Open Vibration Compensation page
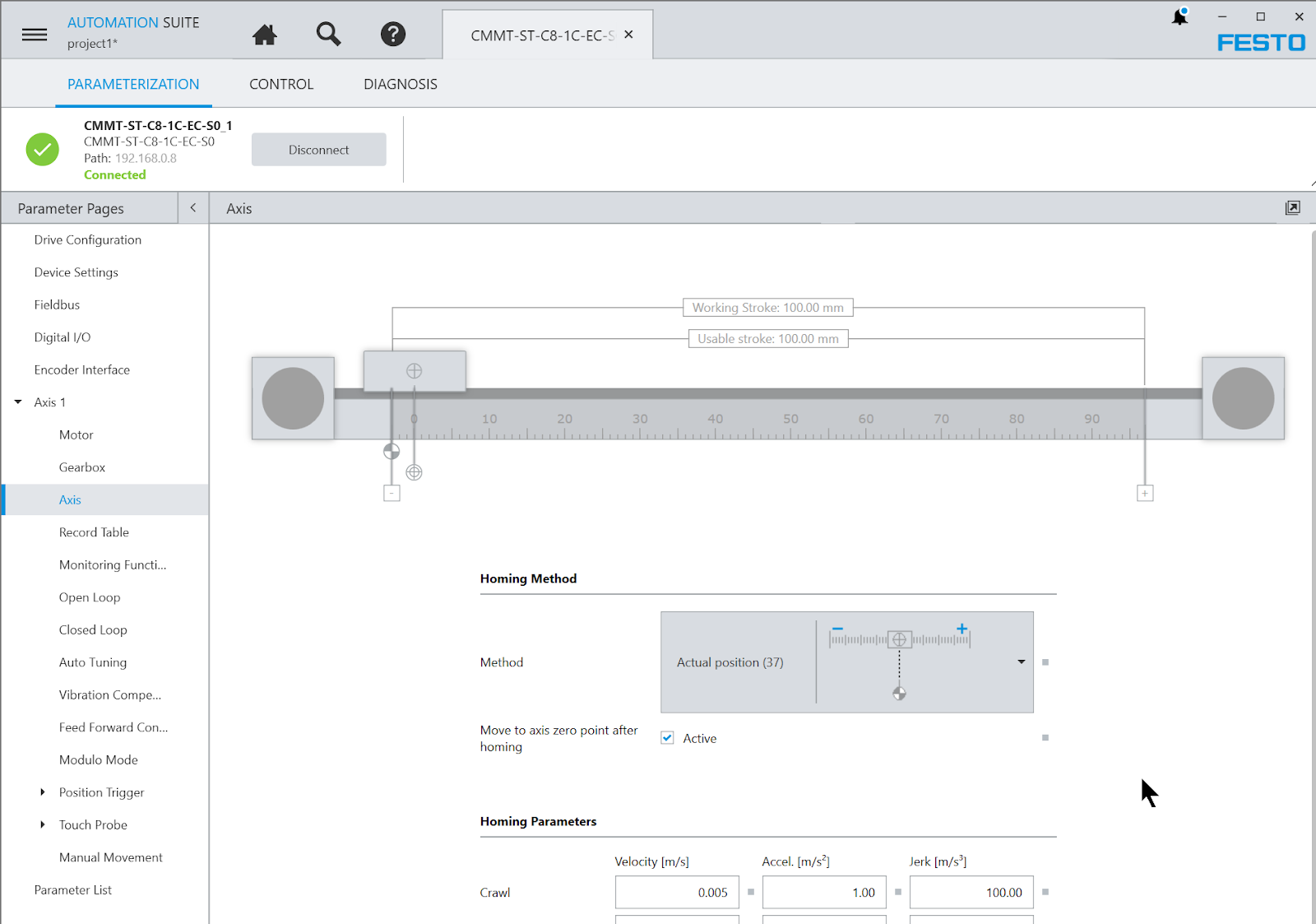Screen dimensions: 1316x924 click(x=110, y=694)
